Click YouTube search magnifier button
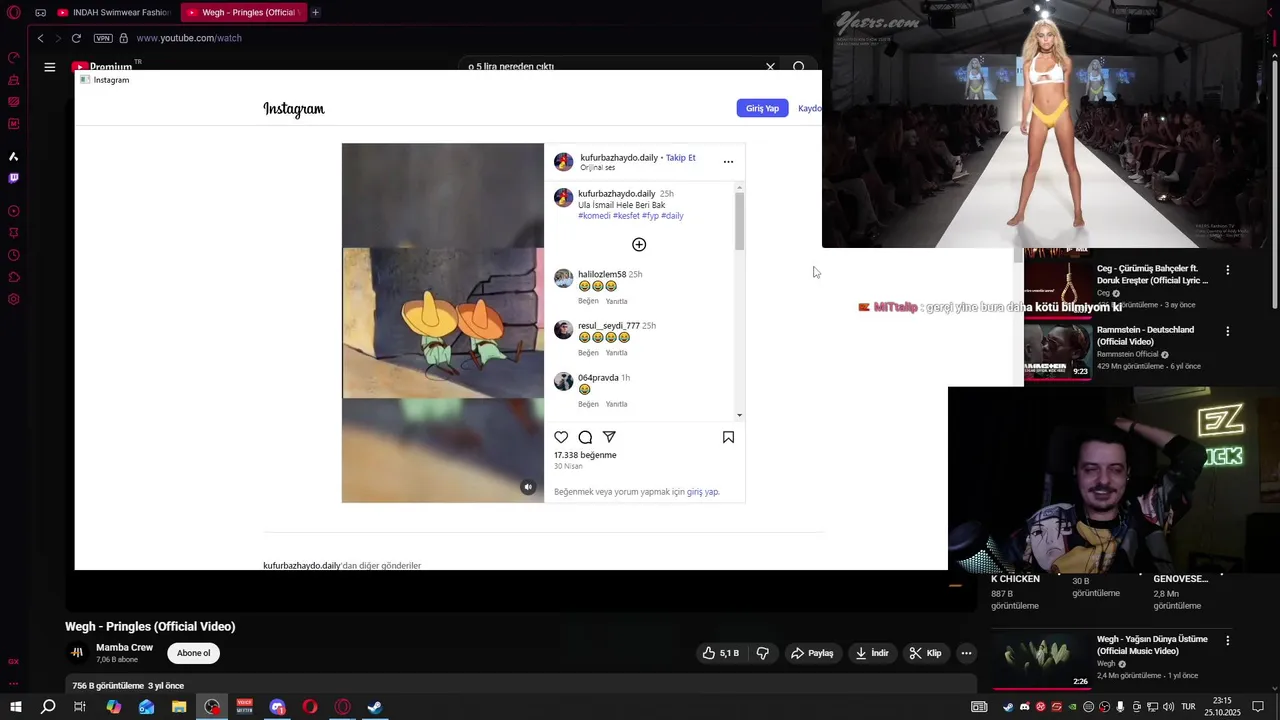This screenshot has height=720, width=1280. (x=799, y=67)
